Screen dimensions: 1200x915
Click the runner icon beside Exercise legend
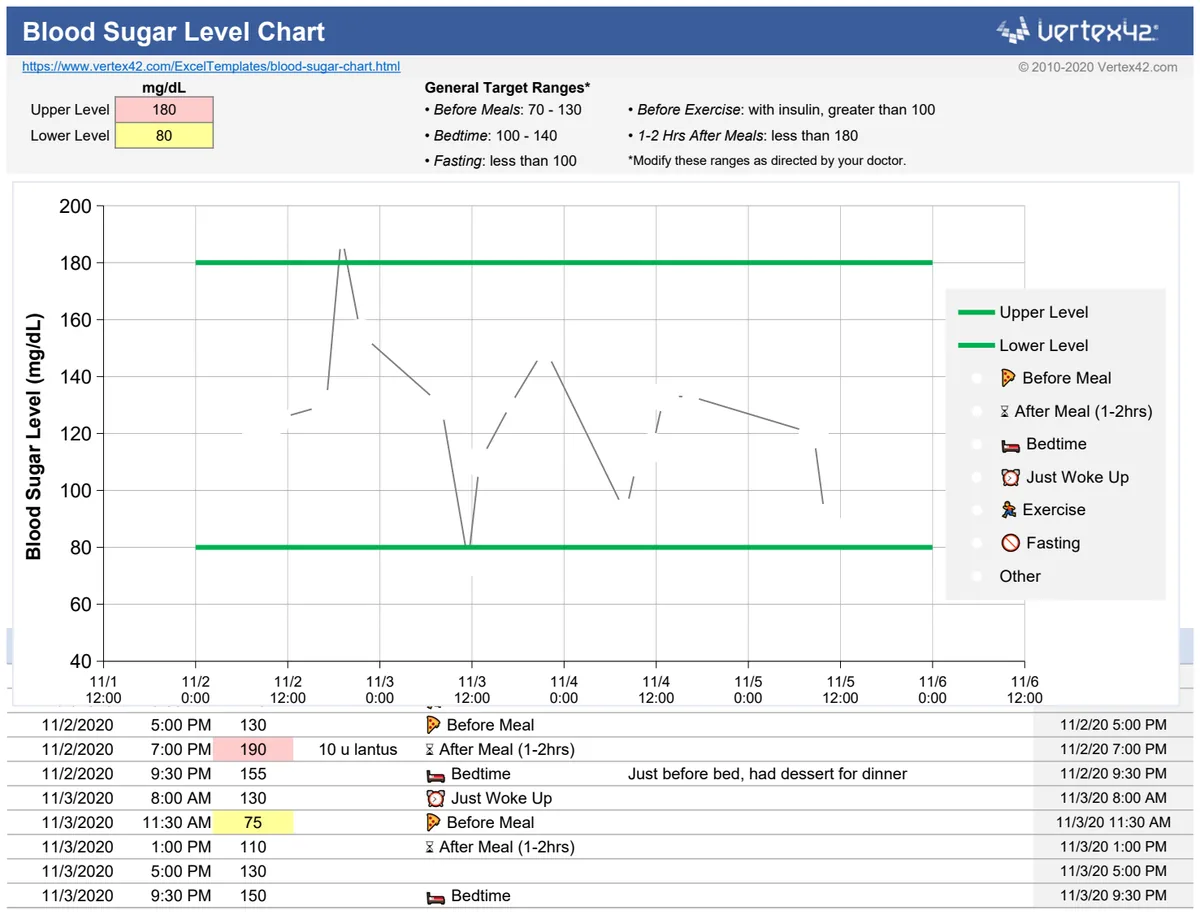pos(1008,510)
